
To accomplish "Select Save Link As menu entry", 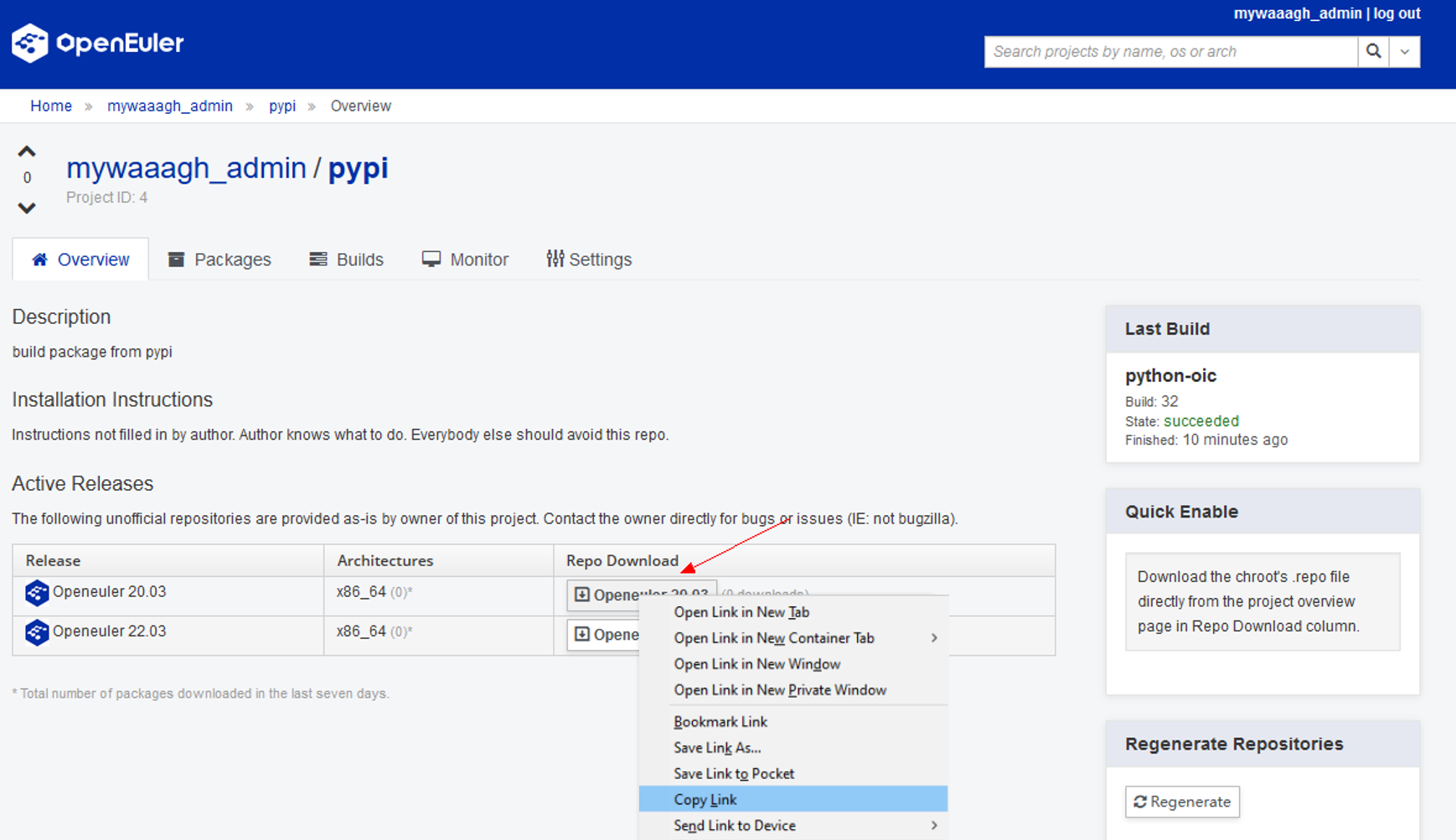I will pos(717,748).
